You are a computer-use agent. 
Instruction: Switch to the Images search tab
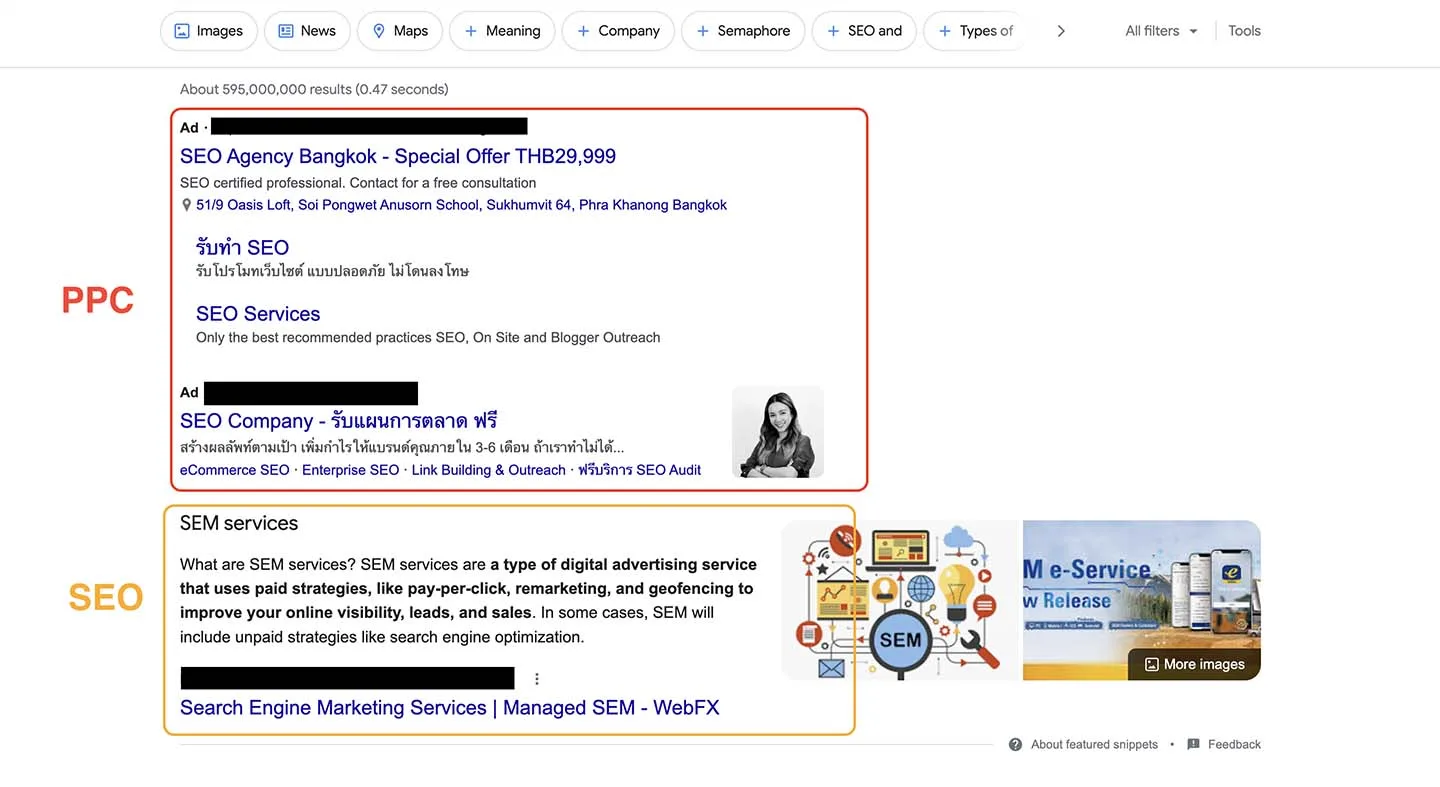pyautogui.click(x=208, y=30)
